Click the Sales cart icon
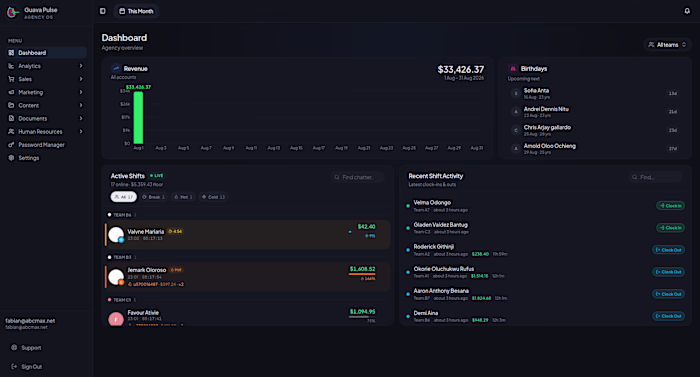This screenshot has width=700, height=377. coord(11,79)
